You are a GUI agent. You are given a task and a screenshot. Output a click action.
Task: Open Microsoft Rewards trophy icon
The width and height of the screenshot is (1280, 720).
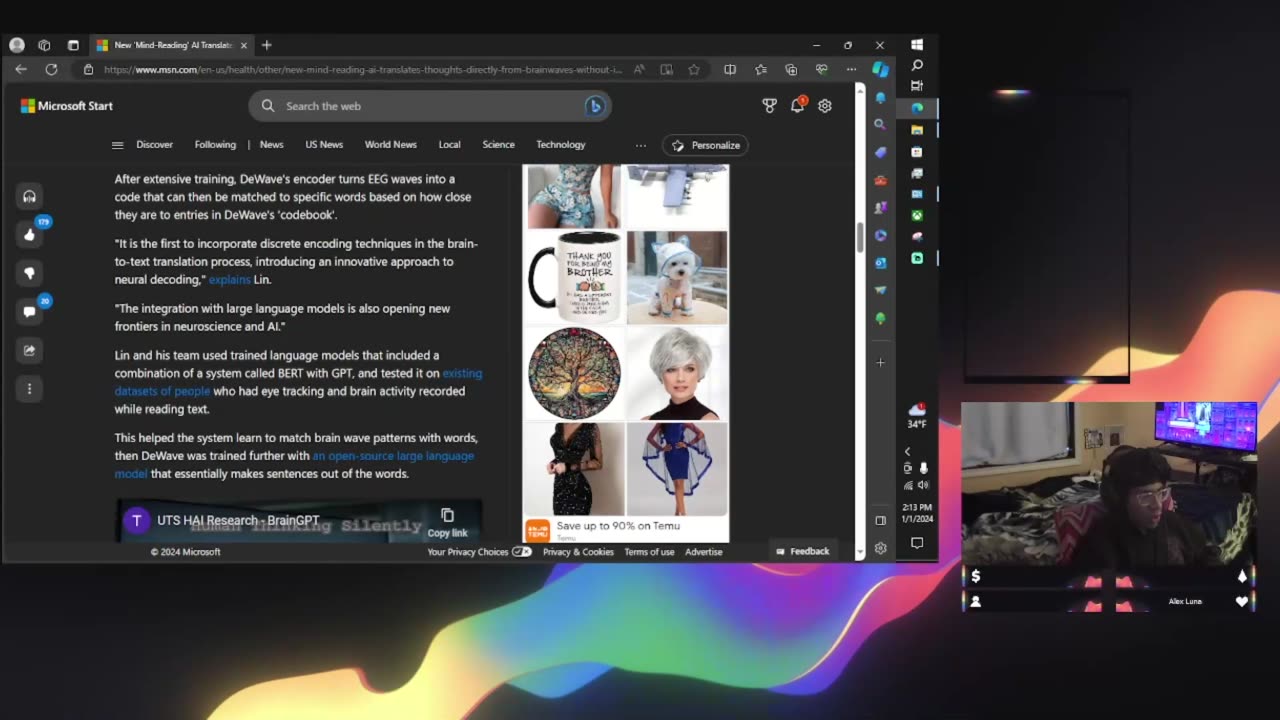pos(769,105)
